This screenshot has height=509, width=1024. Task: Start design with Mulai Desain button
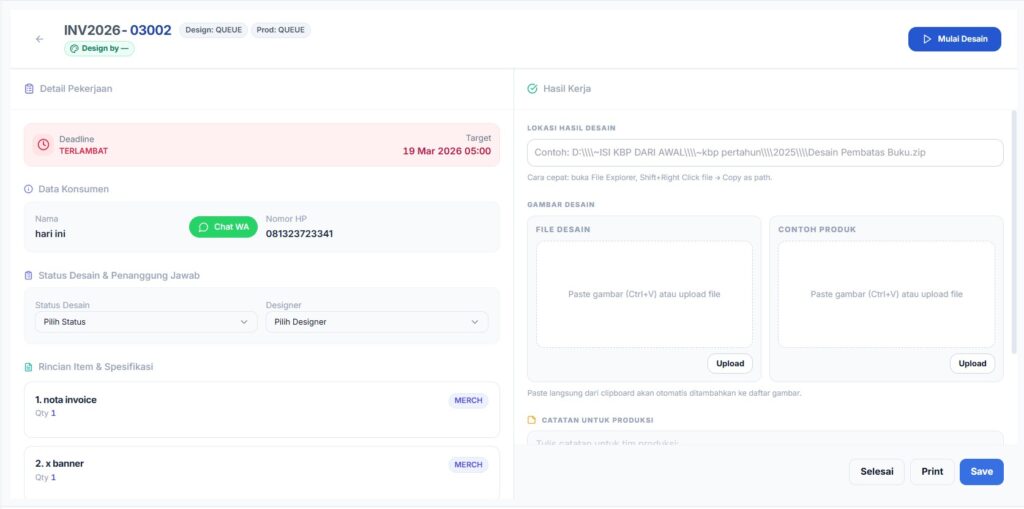pyautogui.click(x=954, y=39)
